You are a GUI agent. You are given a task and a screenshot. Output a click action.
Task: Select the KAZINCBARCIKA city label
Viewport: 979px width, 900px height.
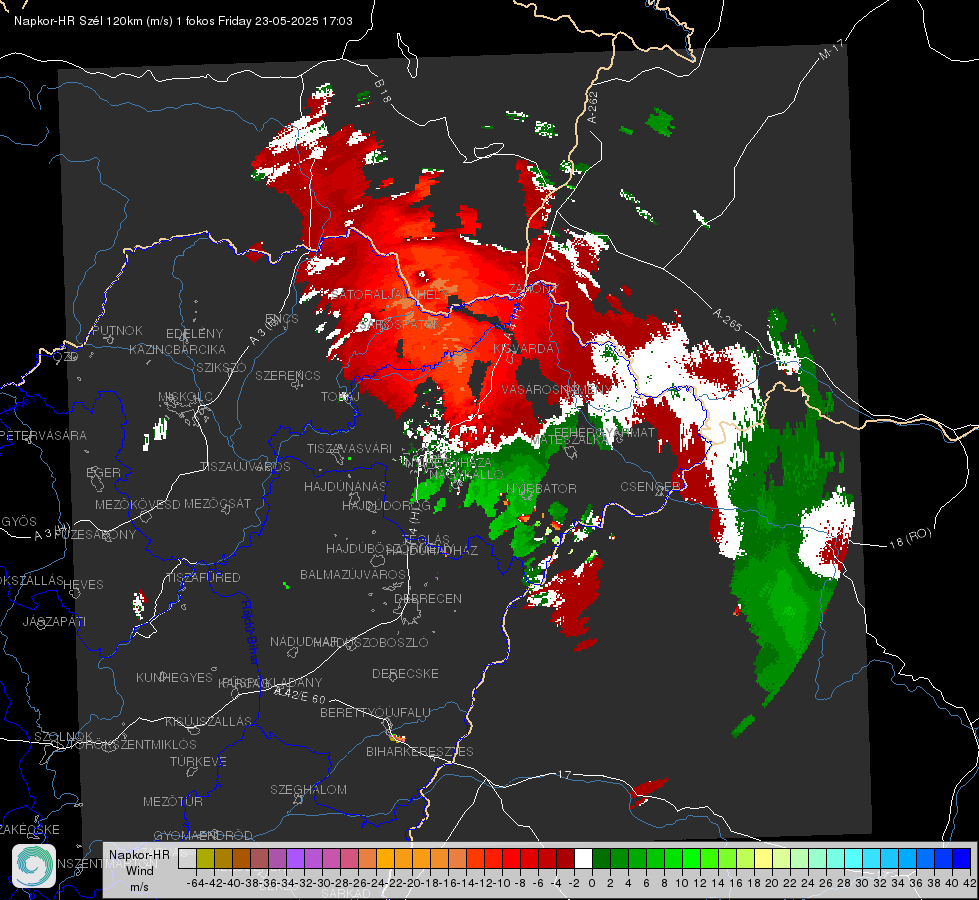point(177,349)
